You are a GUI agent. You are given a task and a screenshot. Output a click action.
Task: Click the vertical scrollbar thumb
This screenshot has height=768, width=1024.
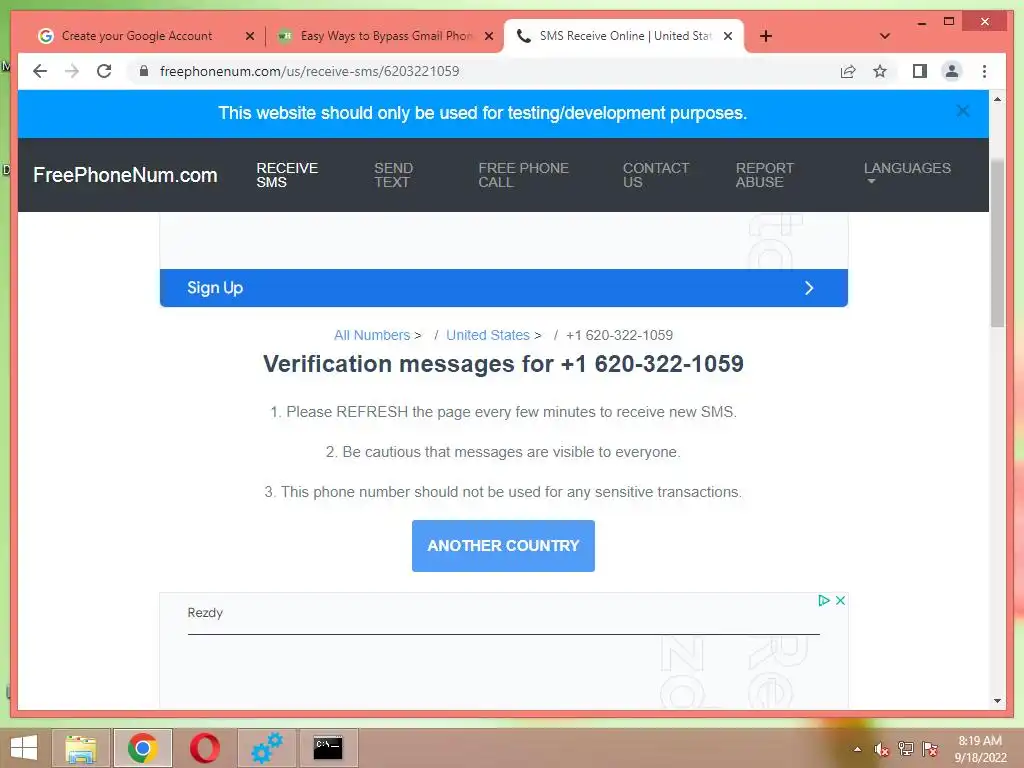997,242
